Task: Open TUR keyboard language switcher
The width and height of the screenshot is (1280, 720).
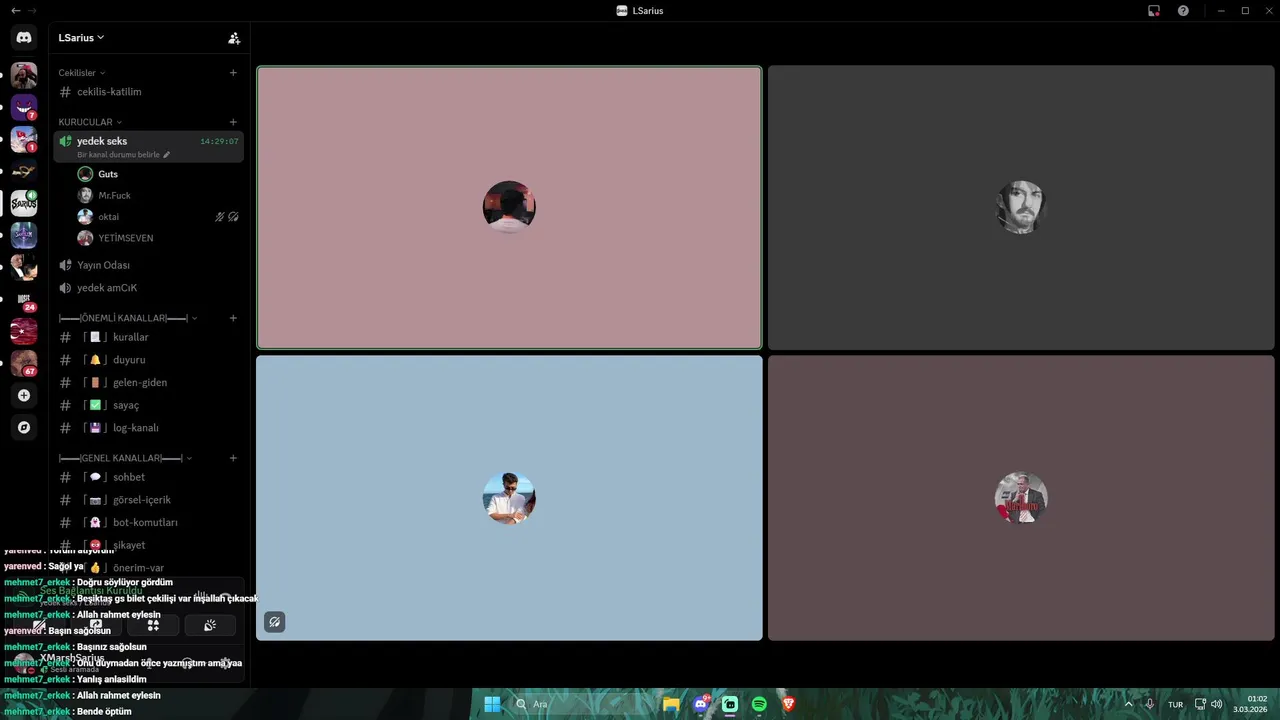Action: (1176, 704)
